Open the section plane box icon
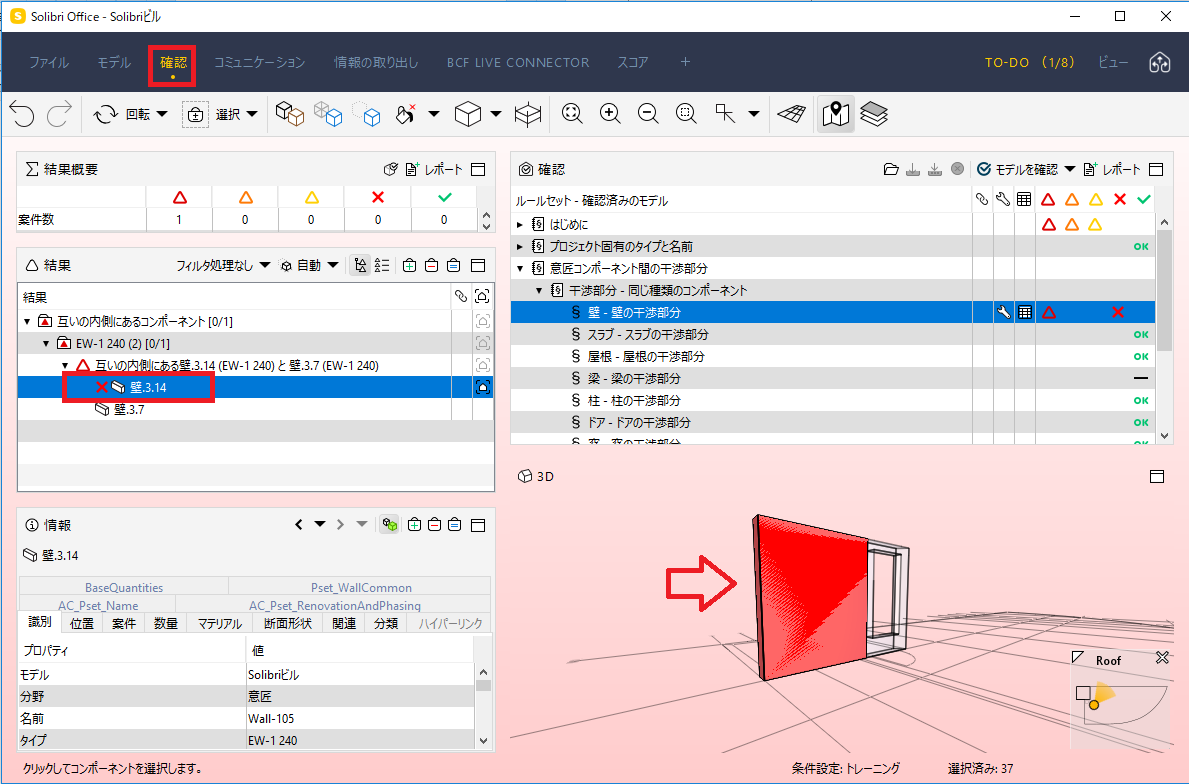The image size is (1189, 784). coord(528,114)
